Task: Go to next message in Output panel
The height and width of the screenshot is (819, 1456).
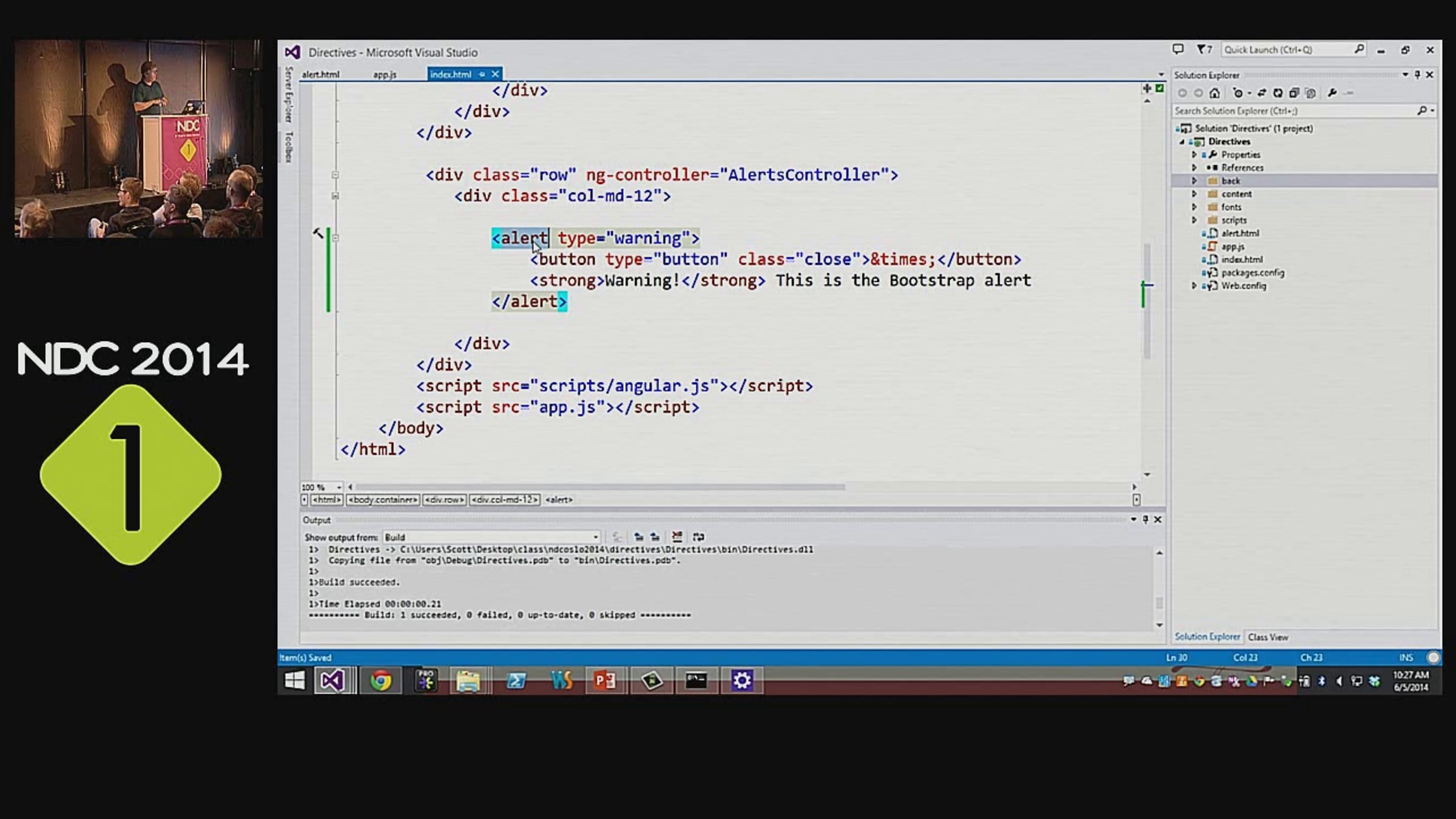Action: coord(655,537)
